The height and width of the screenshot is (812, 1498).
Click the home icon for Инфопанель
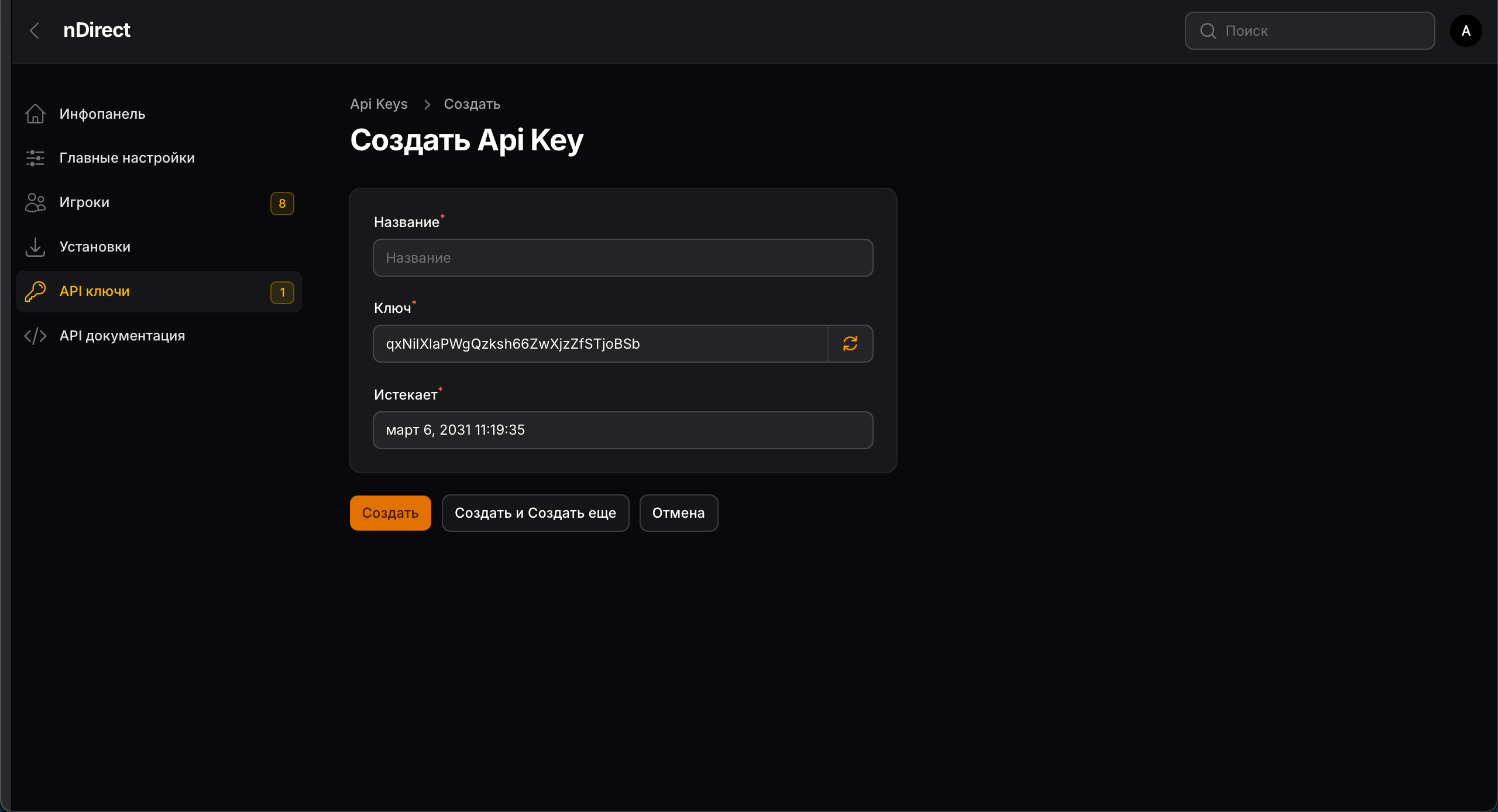35,114
